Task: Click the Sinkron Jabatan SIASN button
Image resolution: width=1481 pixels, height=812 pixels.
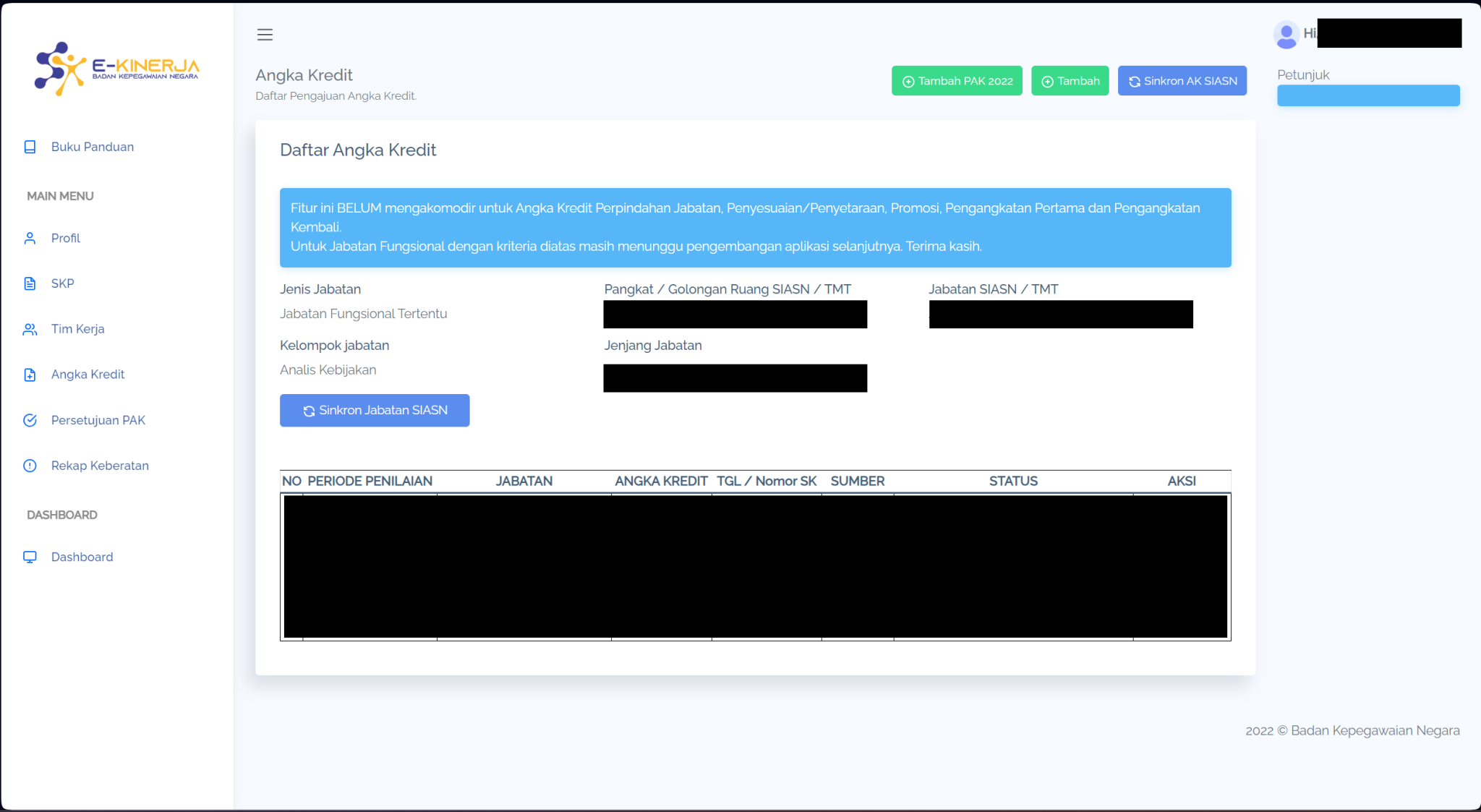Action: pyautogui.click(x=375, y=410)
